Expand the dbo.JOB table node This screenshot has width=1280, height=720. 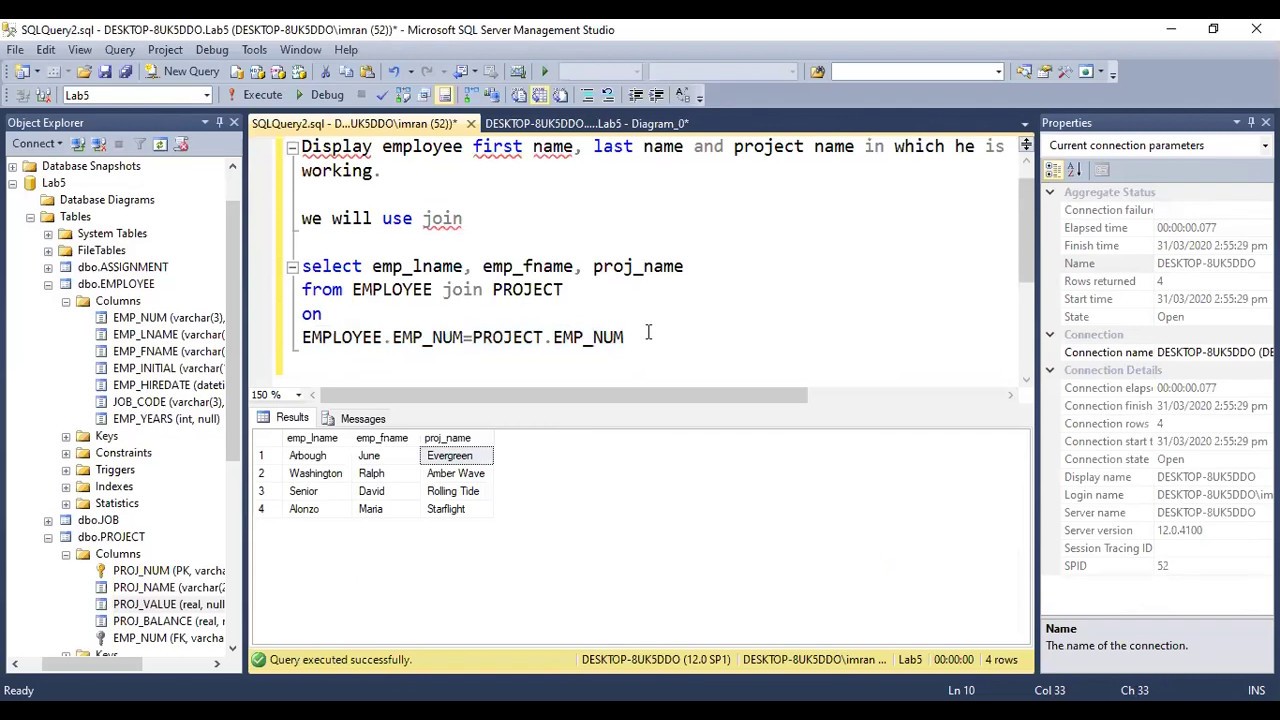pyautogui.click(x=48, y=520)
